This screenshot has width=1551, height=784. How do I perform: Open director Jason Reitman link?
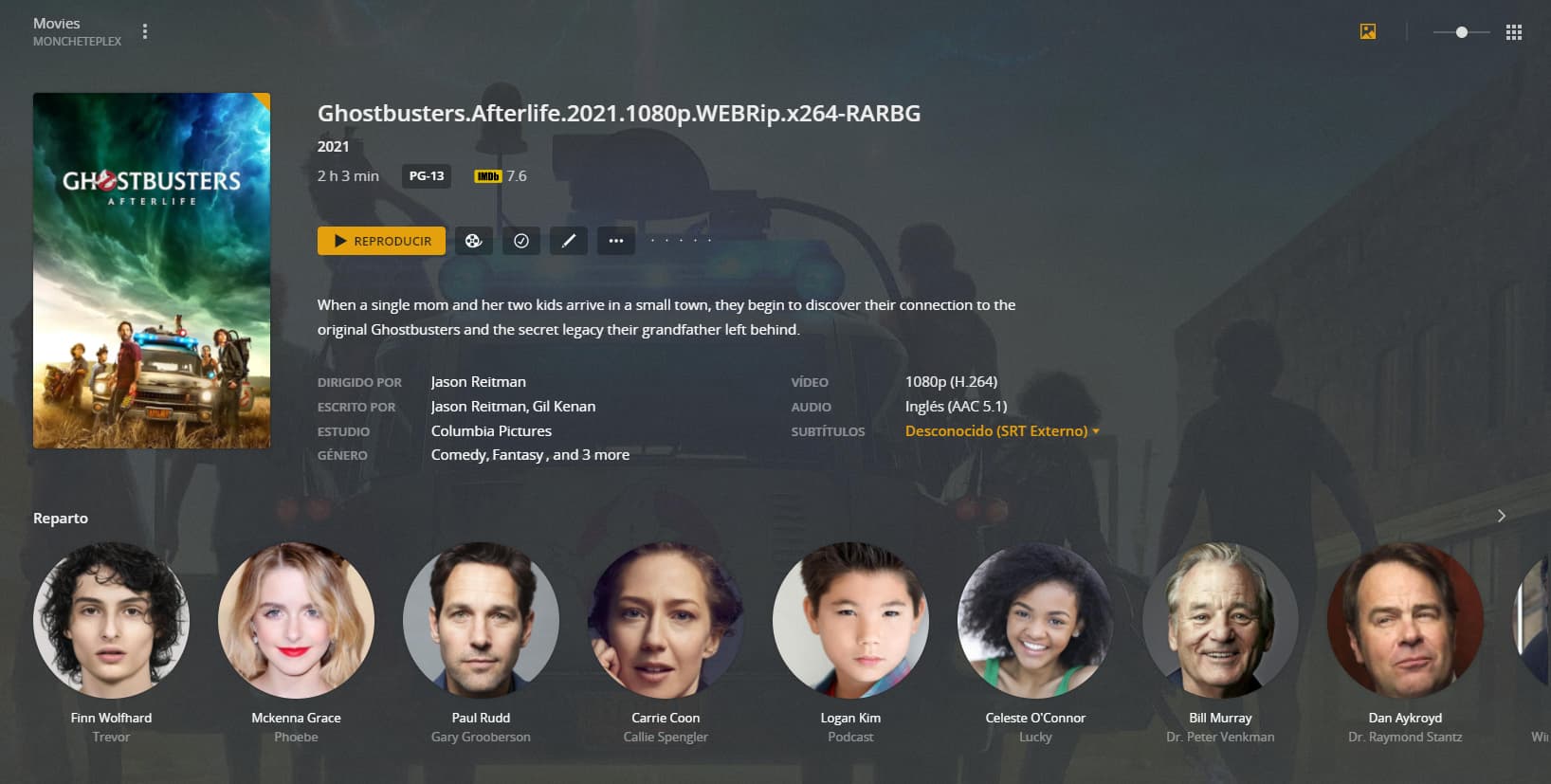[x=478, y=381]
